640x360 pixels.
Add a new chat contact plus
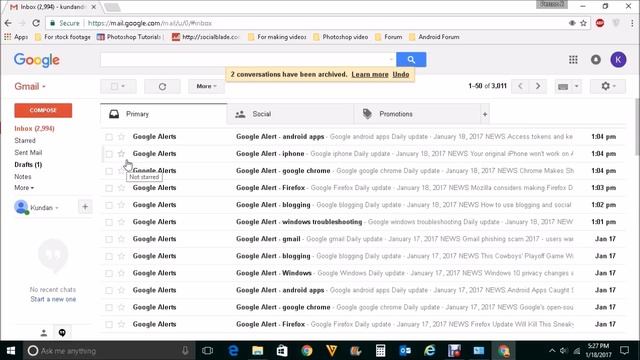coord(85,207)
